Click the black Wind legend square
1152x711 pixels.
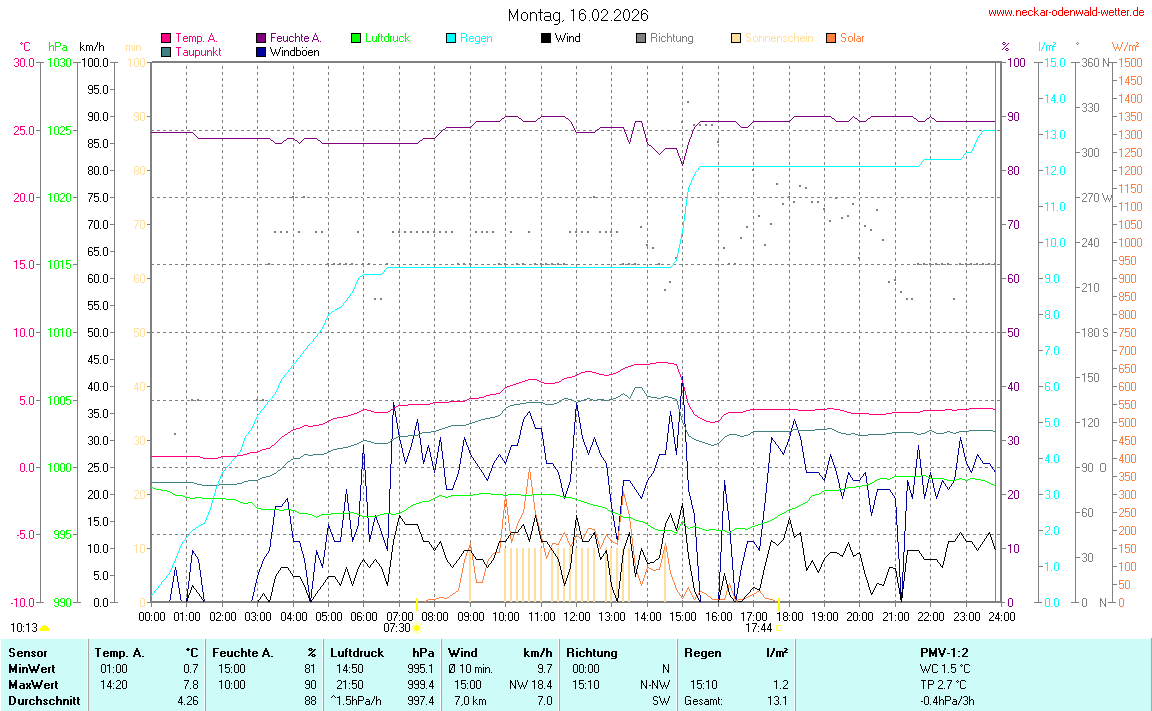[x=546, y=38]
